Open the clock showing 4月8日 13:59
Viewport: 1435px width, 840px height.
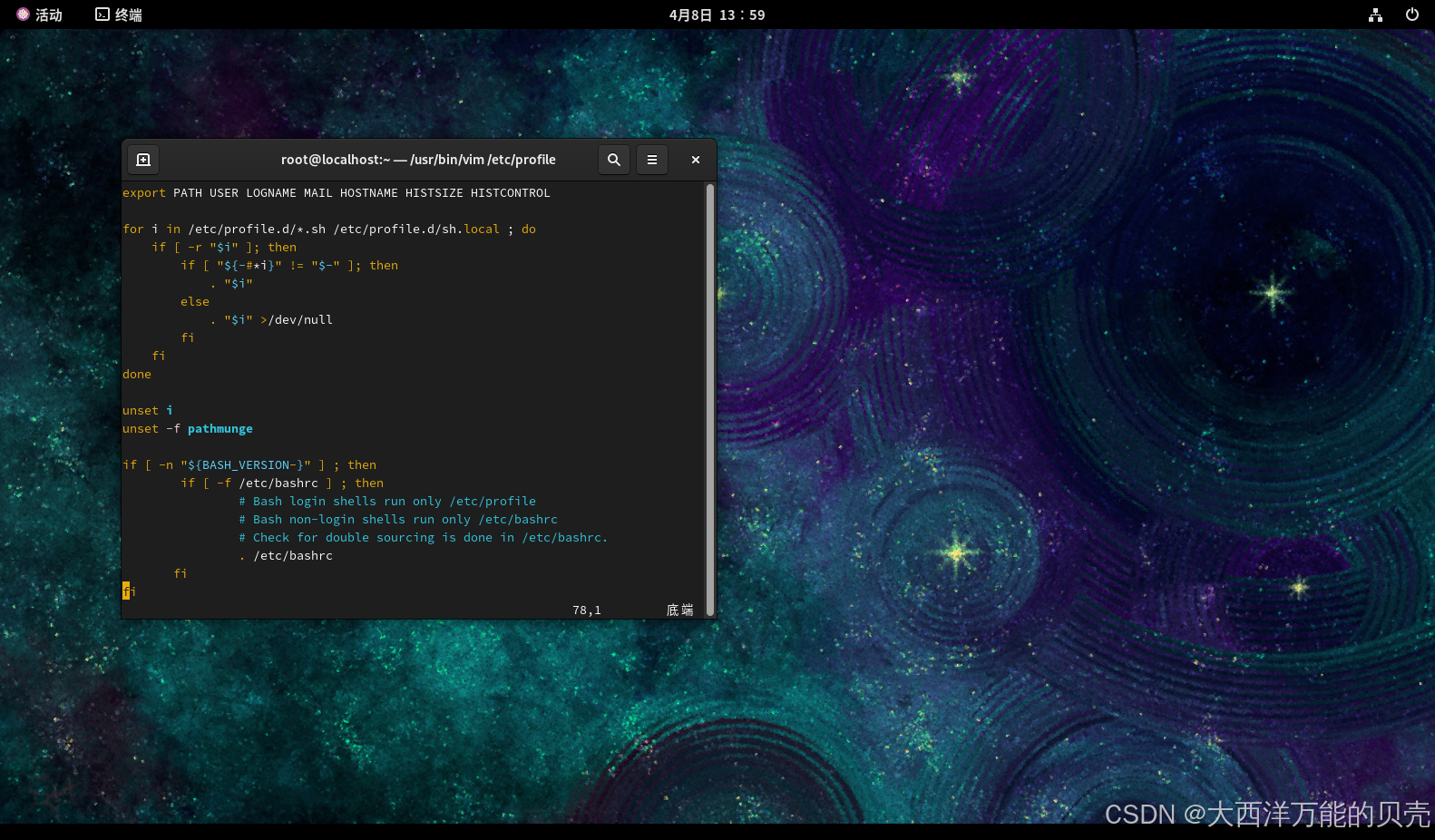717,15
